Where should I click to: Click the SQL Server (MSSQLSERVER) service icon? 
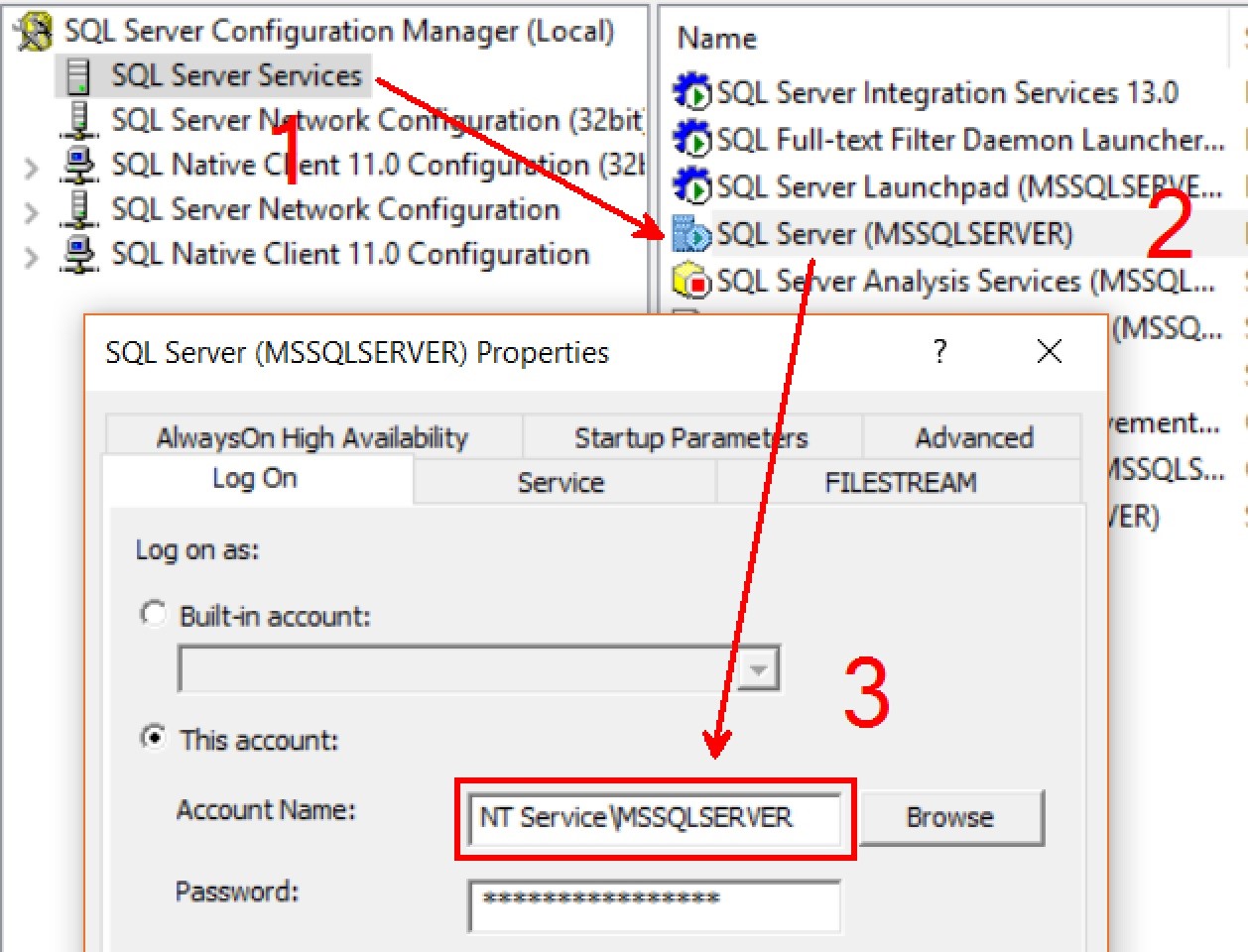[x=692, y=234]
